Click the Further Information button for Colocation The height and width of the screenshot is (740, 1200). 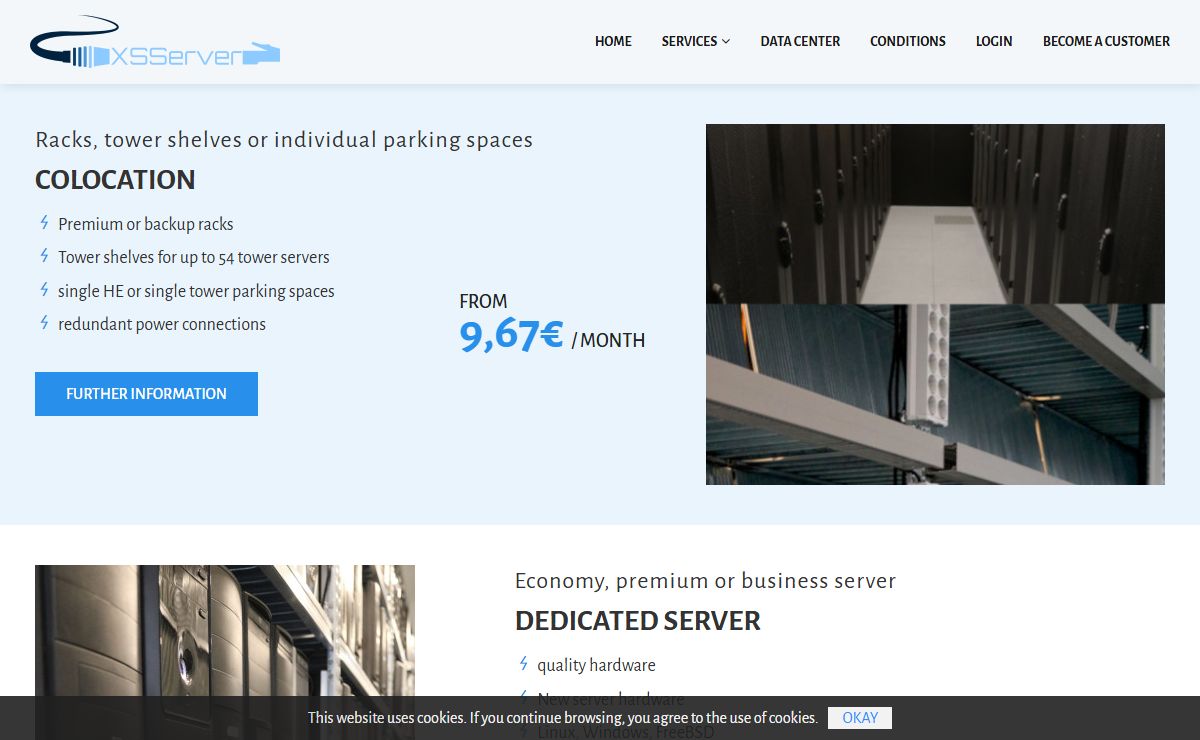[x=146, y=394]
